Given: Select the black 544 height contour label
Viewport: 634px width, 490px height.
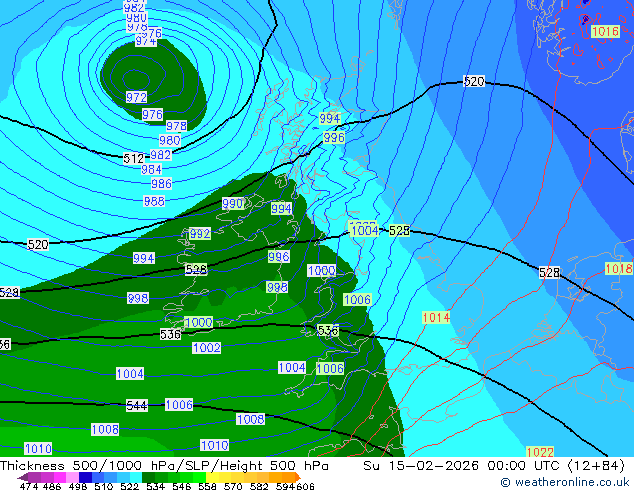Looking at the screenshot, I should [137, 406].
